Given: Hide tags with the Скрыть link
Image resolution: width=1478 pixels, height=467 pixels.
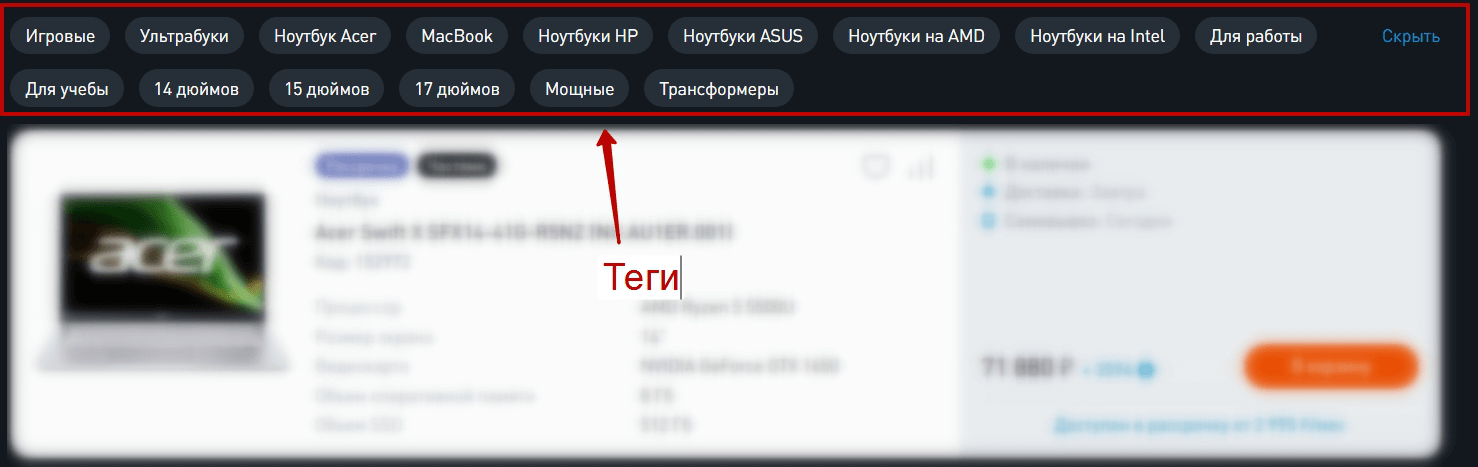Looking at the screenshot, I should click(x=1411, y=37).
